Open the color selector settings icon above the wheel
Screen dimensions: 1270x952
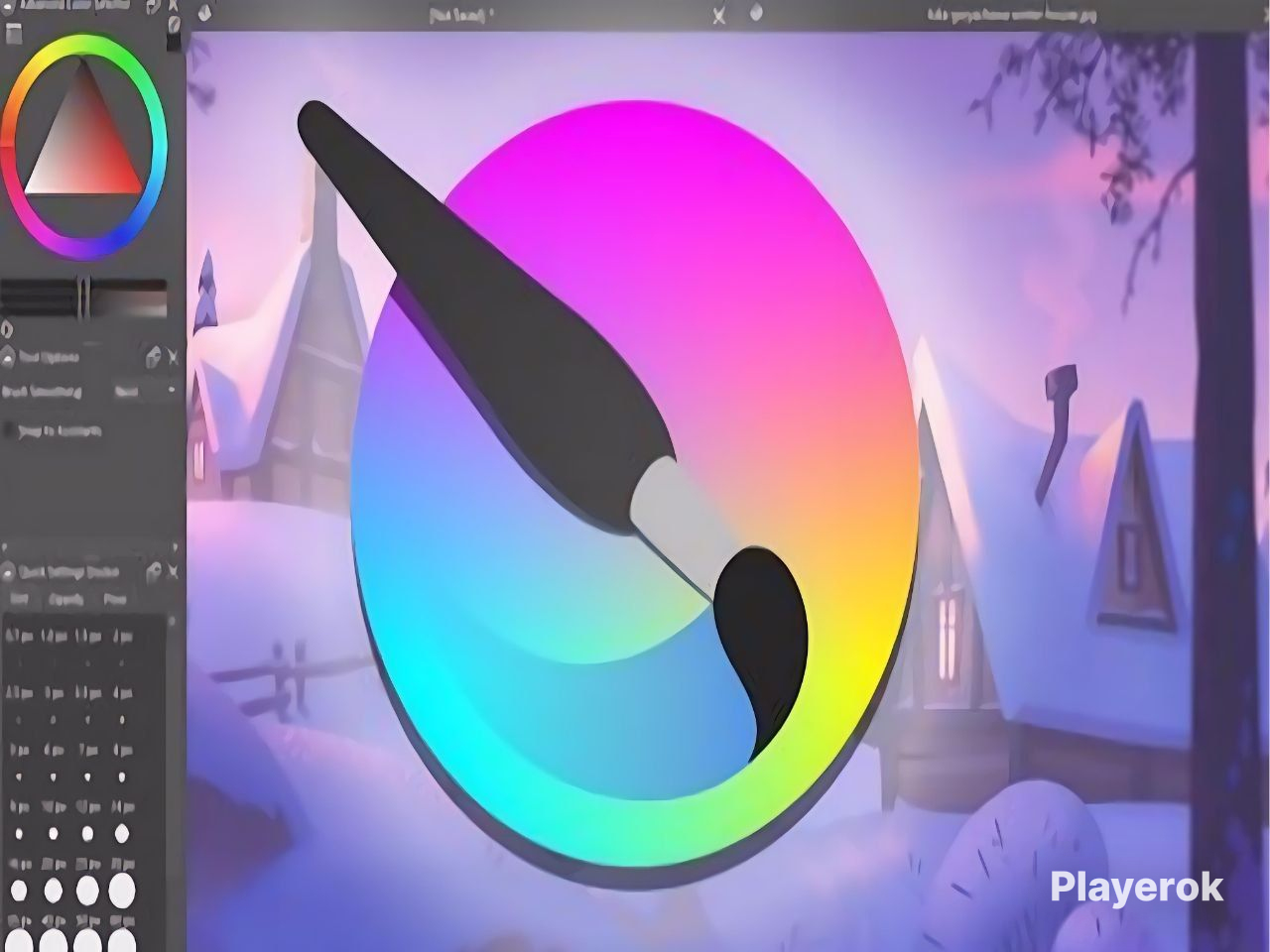pos(13,35)
